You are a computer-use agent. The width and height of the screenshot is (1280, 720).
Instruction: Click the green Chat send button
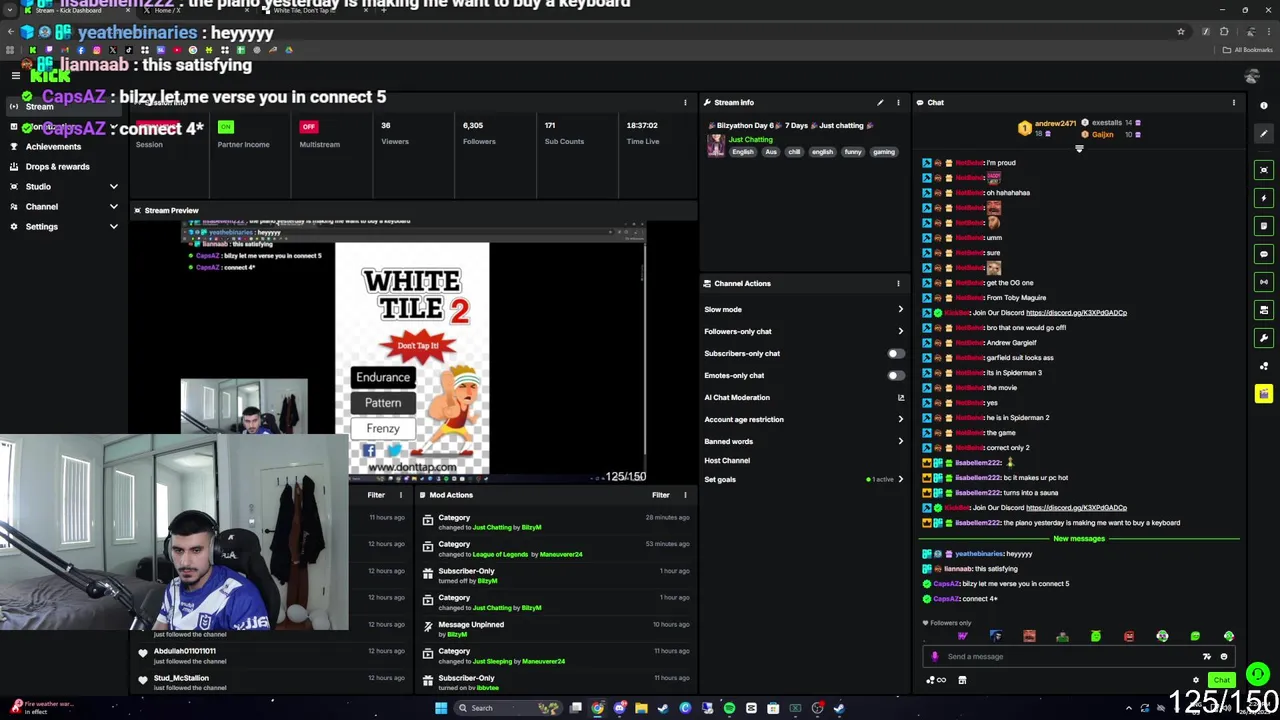[1222, 680]
